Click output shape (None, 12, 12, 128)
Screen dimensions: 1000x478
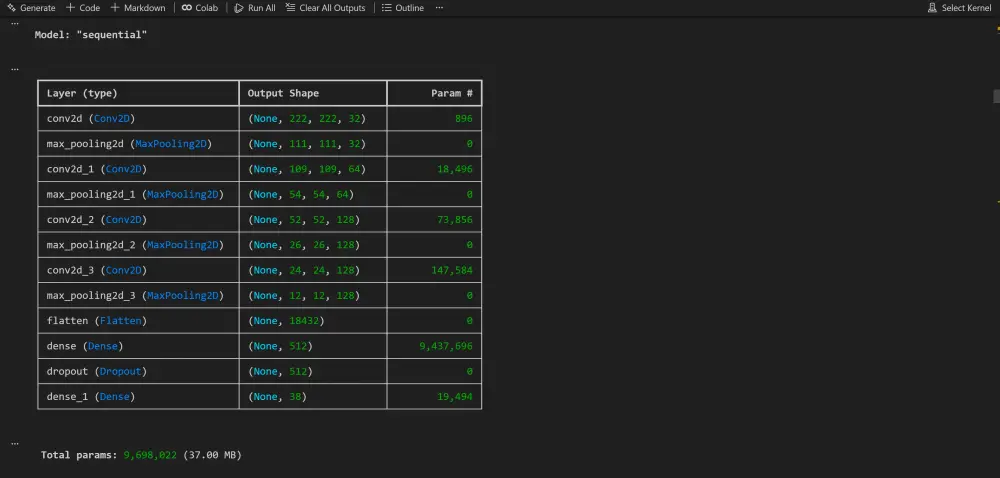pyautogui.click(x=304, y=296)
